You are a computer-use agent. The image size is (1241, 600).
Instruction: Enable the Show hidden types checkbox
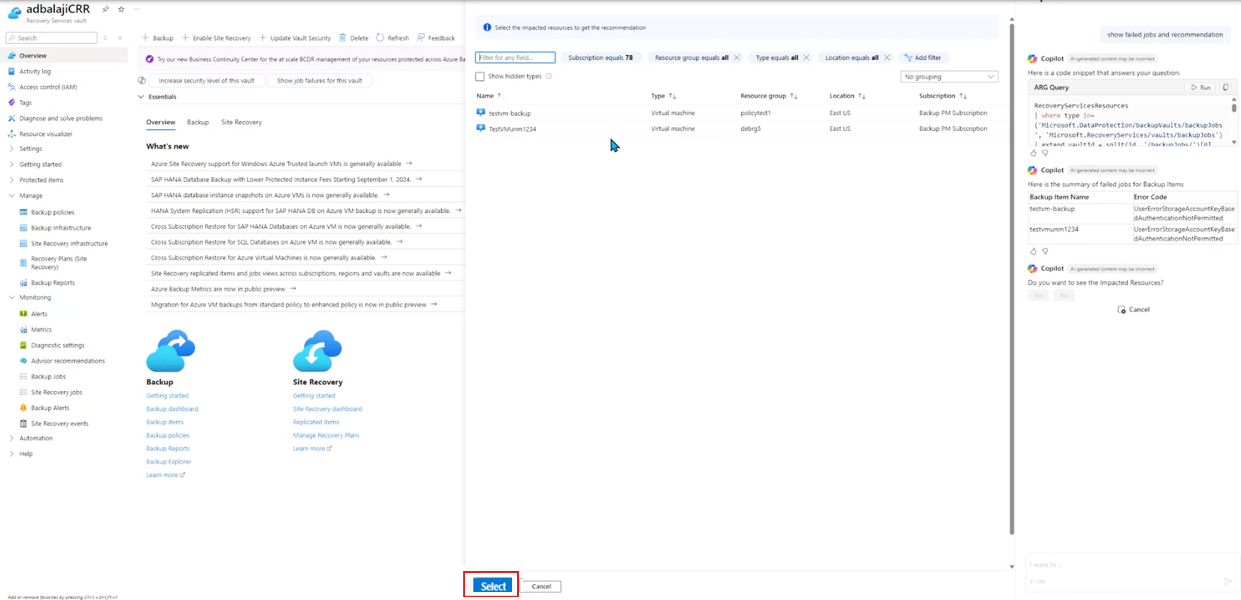point(480,76)
